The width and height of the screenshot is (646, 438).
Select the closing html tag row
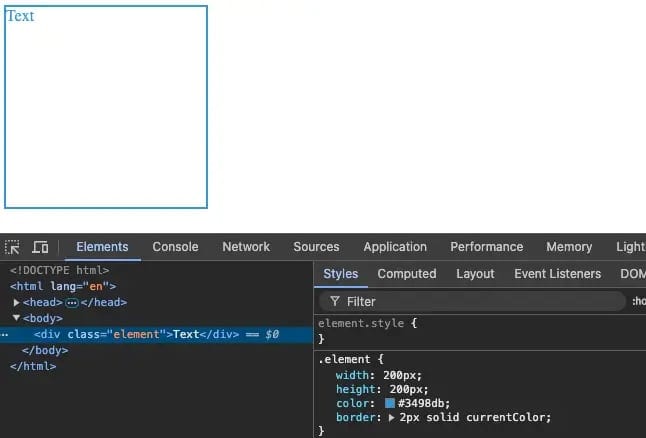tap(33, 366)
